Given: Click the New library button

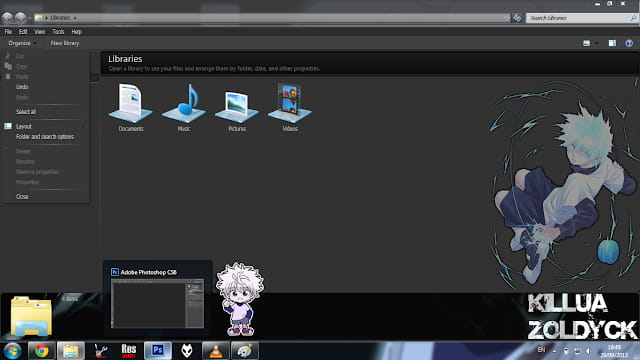Looking at the screenshot, I should pyautogui.click(x=64, y=43).
